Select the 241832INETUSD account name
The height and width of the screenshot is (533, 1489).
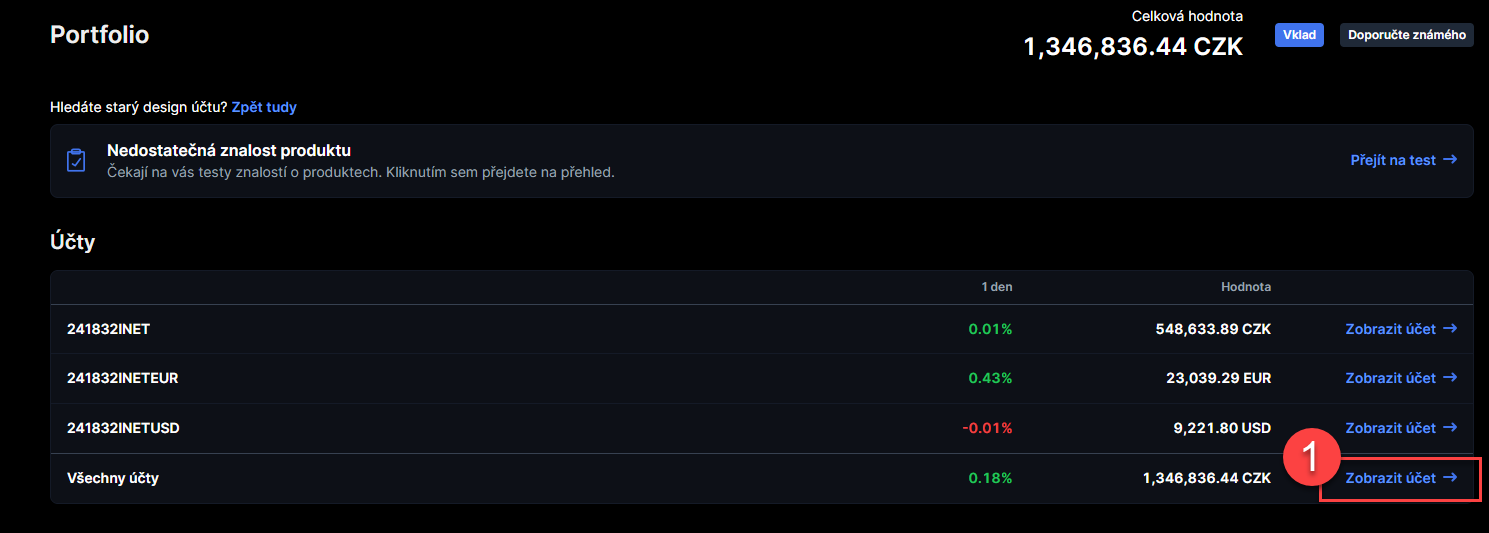coord(123,428)
